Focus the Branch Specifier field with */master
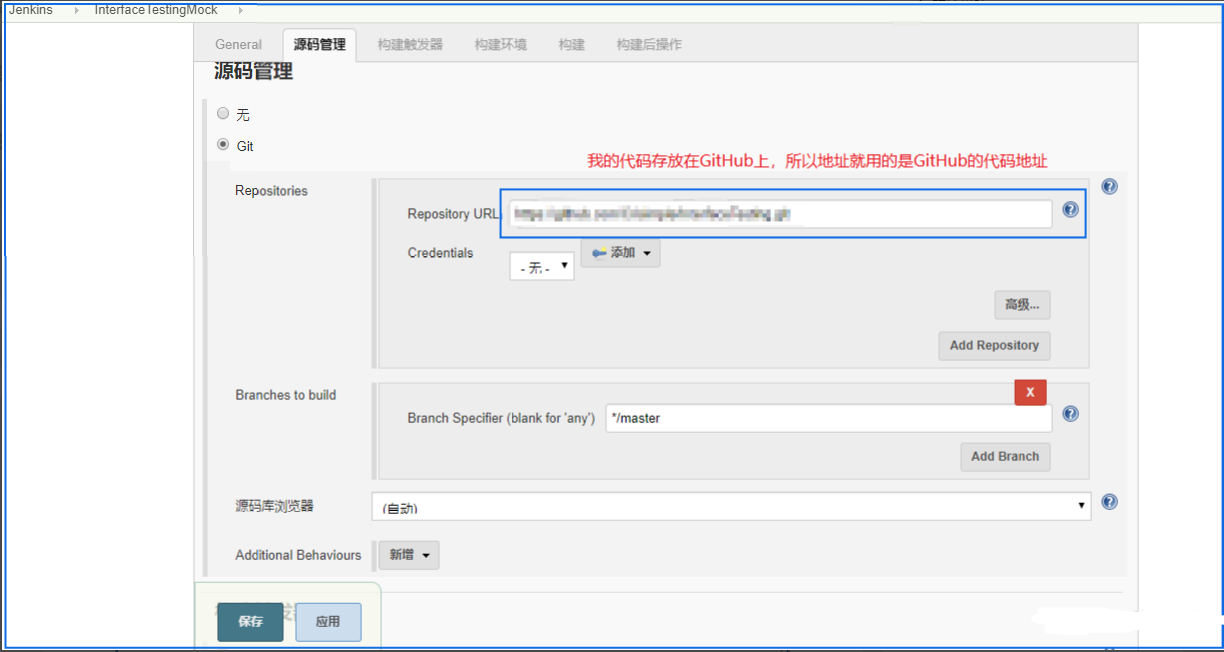The height and width of the screenshot is (652, 1224). tap(829, 418)
